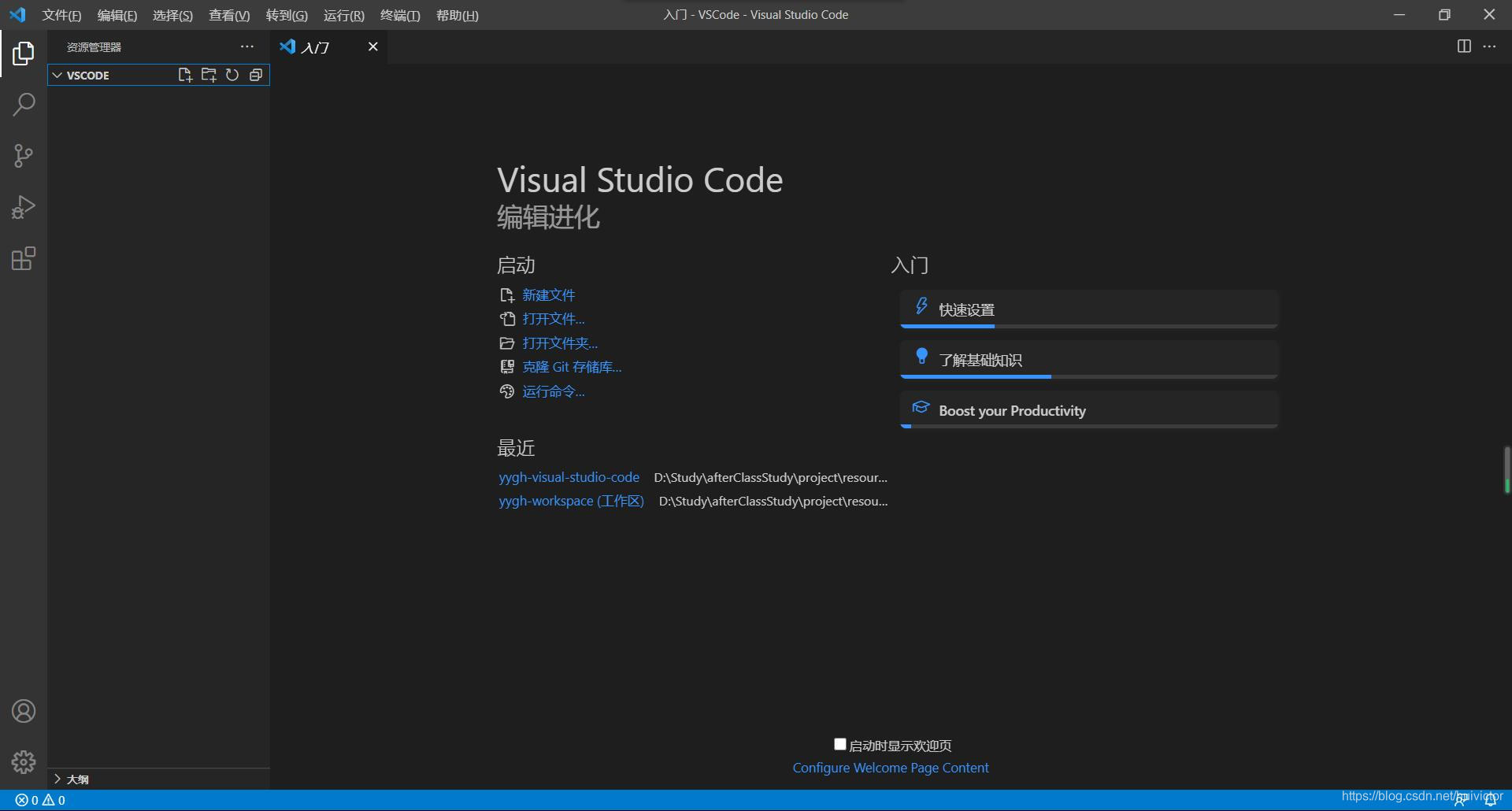Open recent yygh-workspace (工作区)
This screenshot has width=1512, height=811.
pyautogui.click(x=571, y=501)
